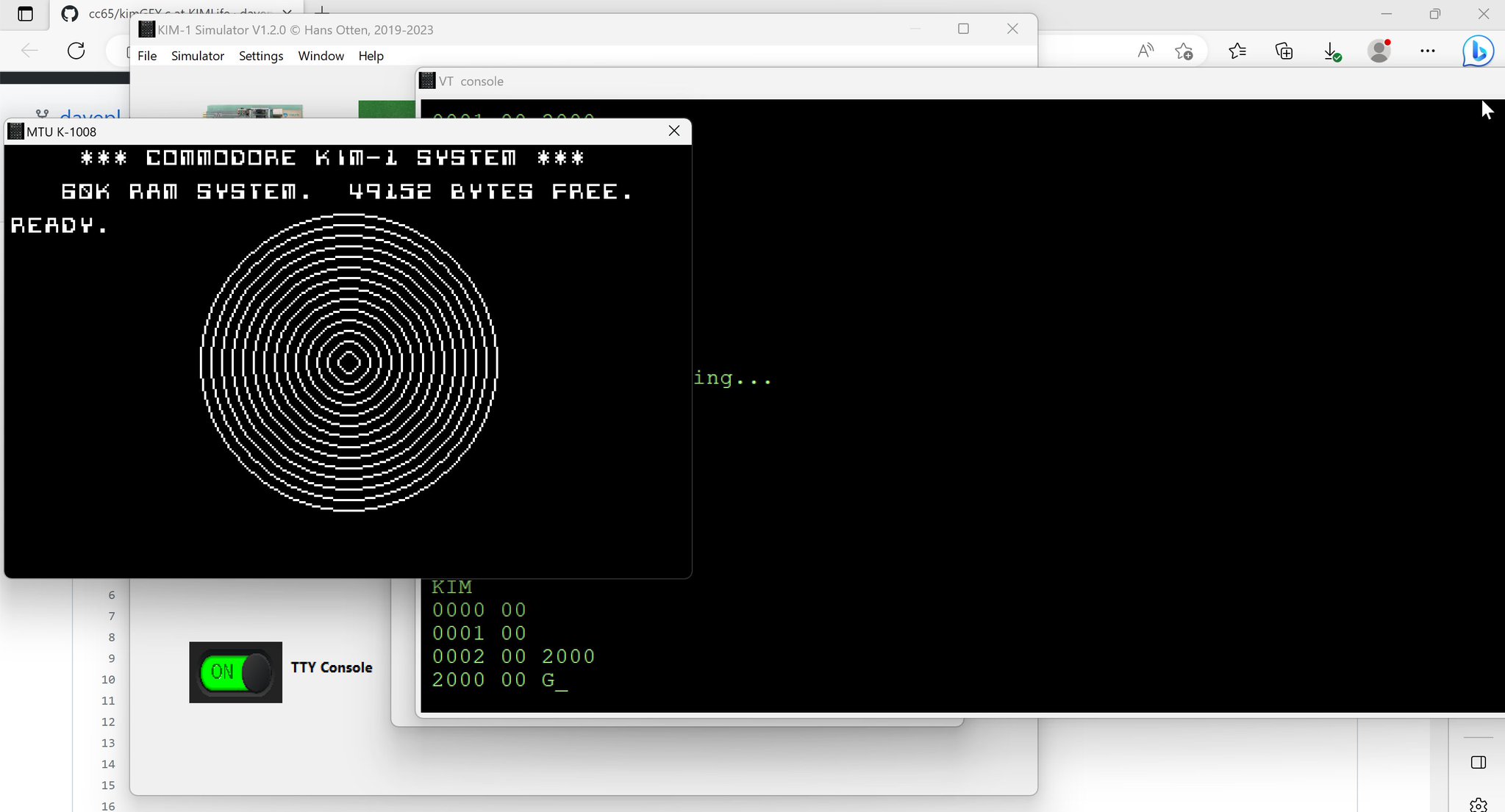The width and height of the screenshot is (1505, 812).
Task: Click the MTU K-1008 window icon
Action: pyautogui.click(x=15, y=132)
